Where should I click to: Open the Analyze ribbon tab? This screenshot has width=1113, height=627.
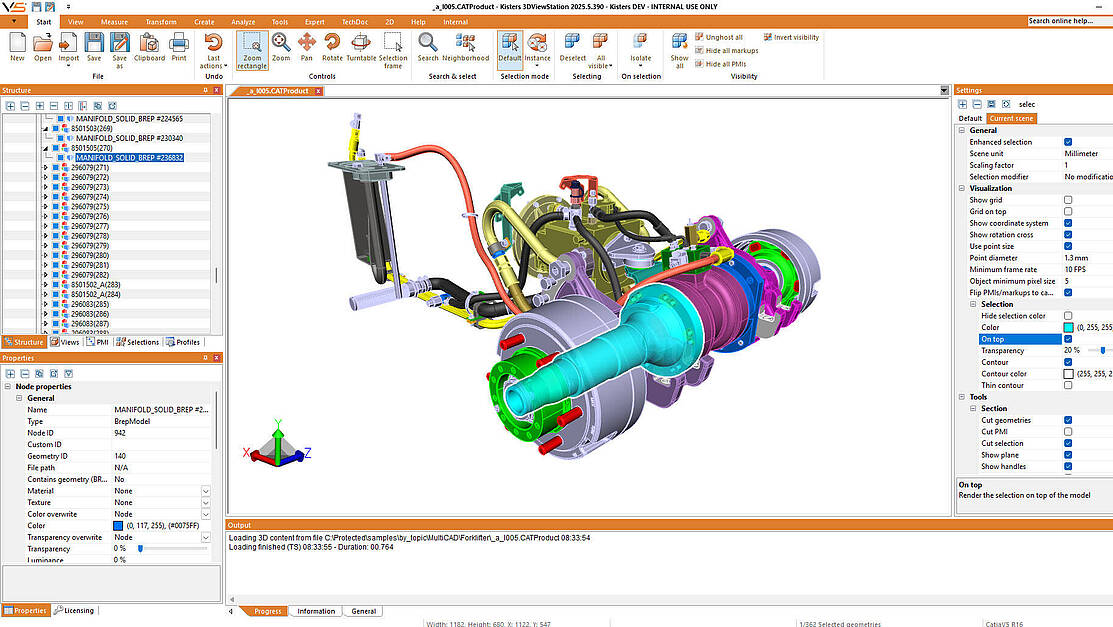pos(243,21)
